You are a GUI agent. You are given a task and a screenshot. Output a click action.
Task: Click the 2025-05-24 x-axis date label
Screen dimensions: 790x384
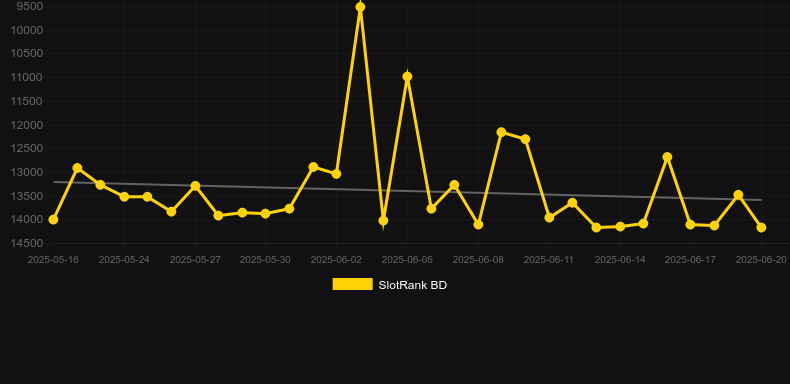pyautogui.click(x=124, y=260)
